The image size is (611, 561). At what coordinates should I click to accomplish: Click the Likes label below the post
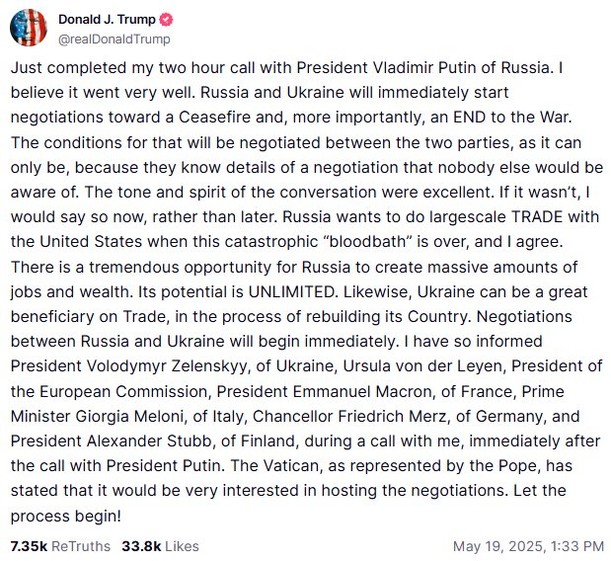coord(182,546)
